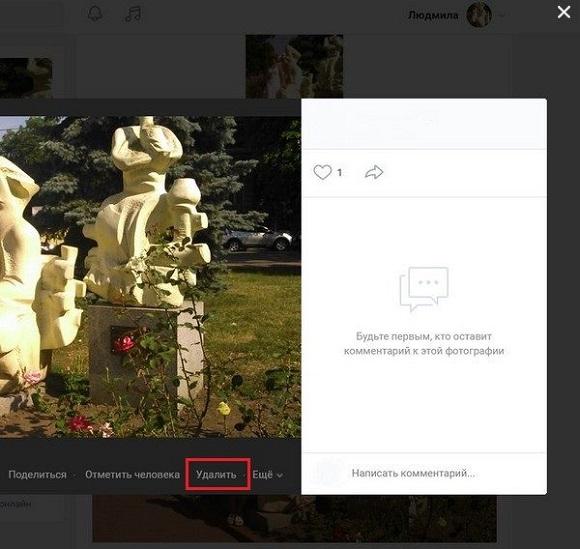Click the sculpture photo in viewer
Screen dimensions: 580x549
tap(150, 277)
